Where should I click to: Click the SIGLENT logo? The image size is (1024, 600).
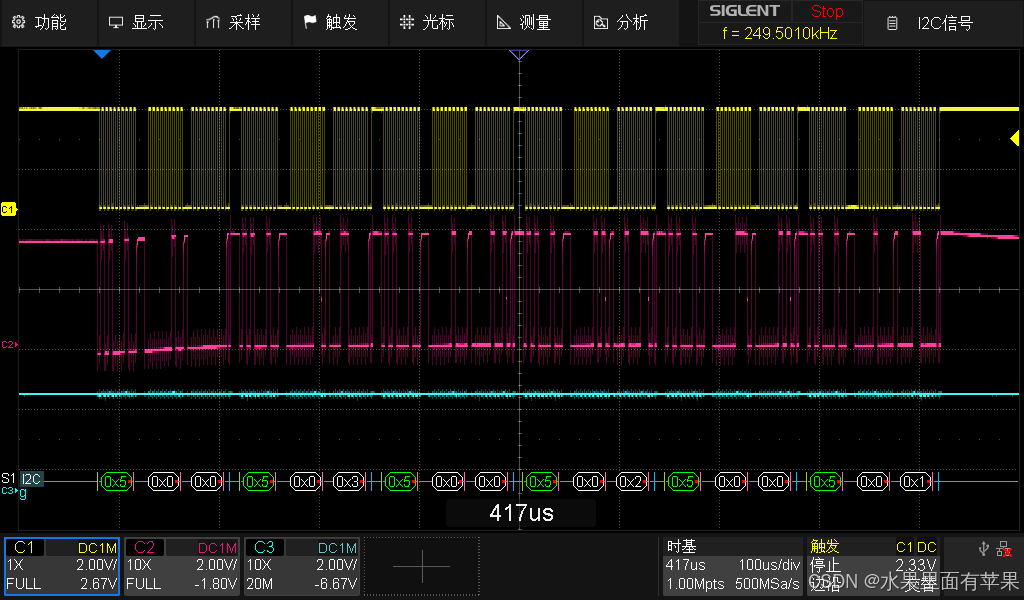click(744, 11)
